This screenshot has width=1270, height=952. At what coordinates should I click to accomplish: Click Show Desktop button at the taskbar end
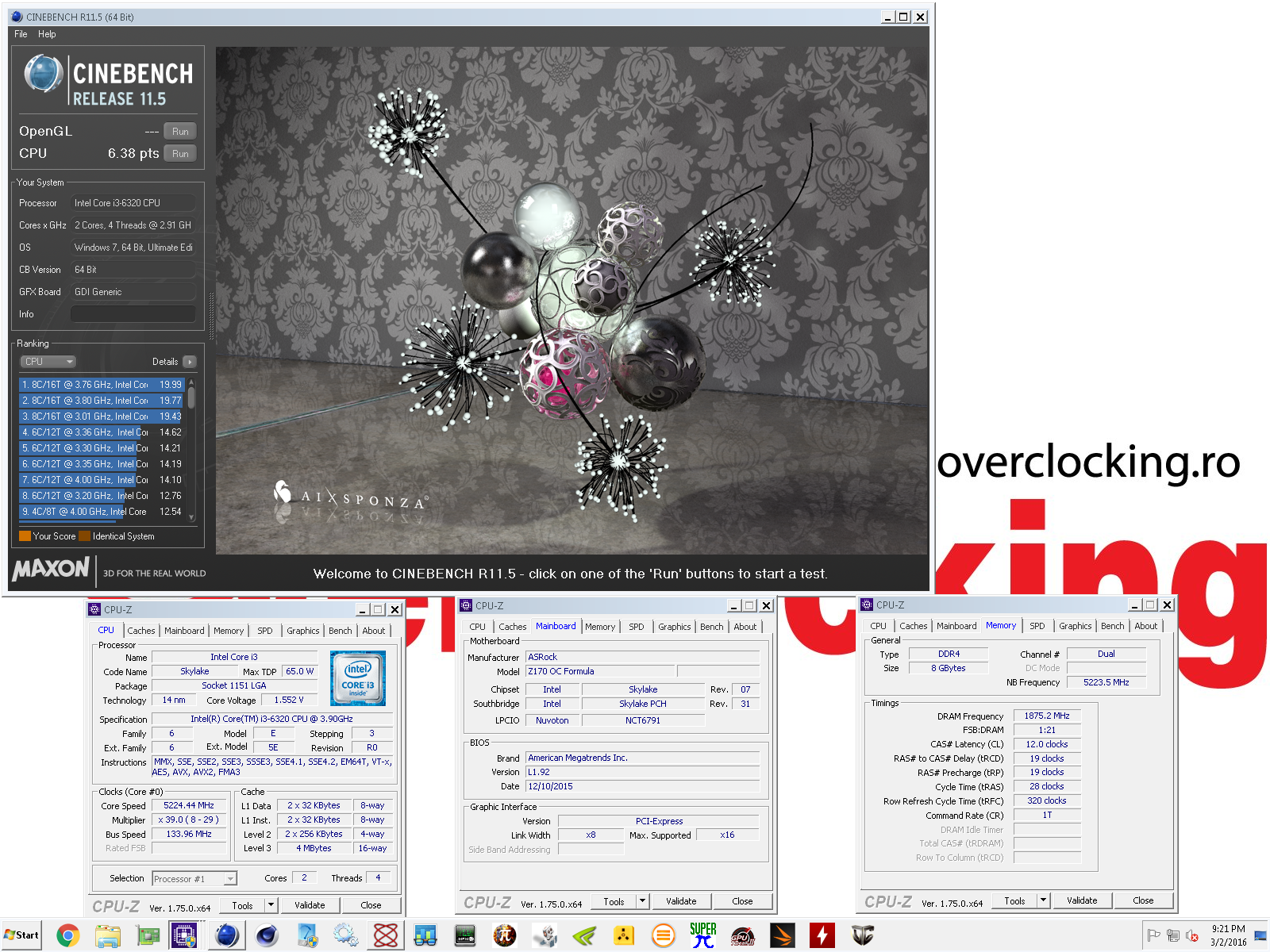click(x=1260, y=935)
